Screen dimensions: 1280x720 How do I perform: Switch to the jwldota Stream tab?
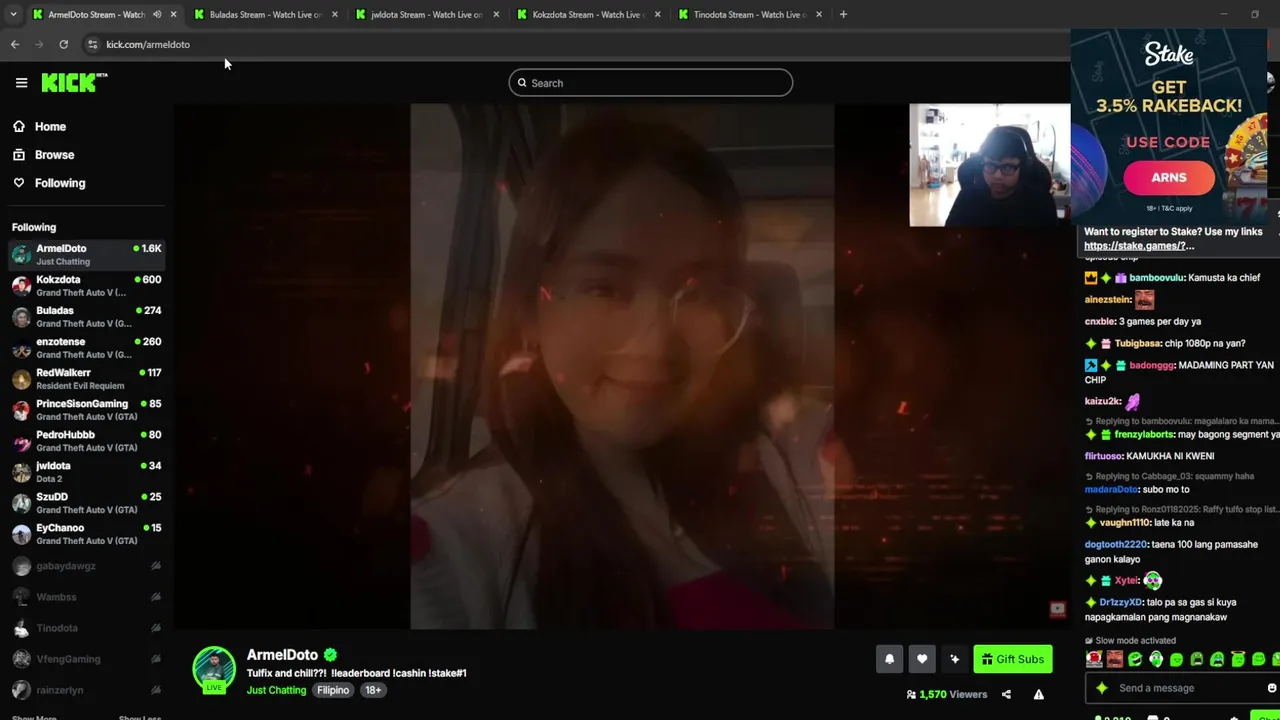[x=426, y=14]
